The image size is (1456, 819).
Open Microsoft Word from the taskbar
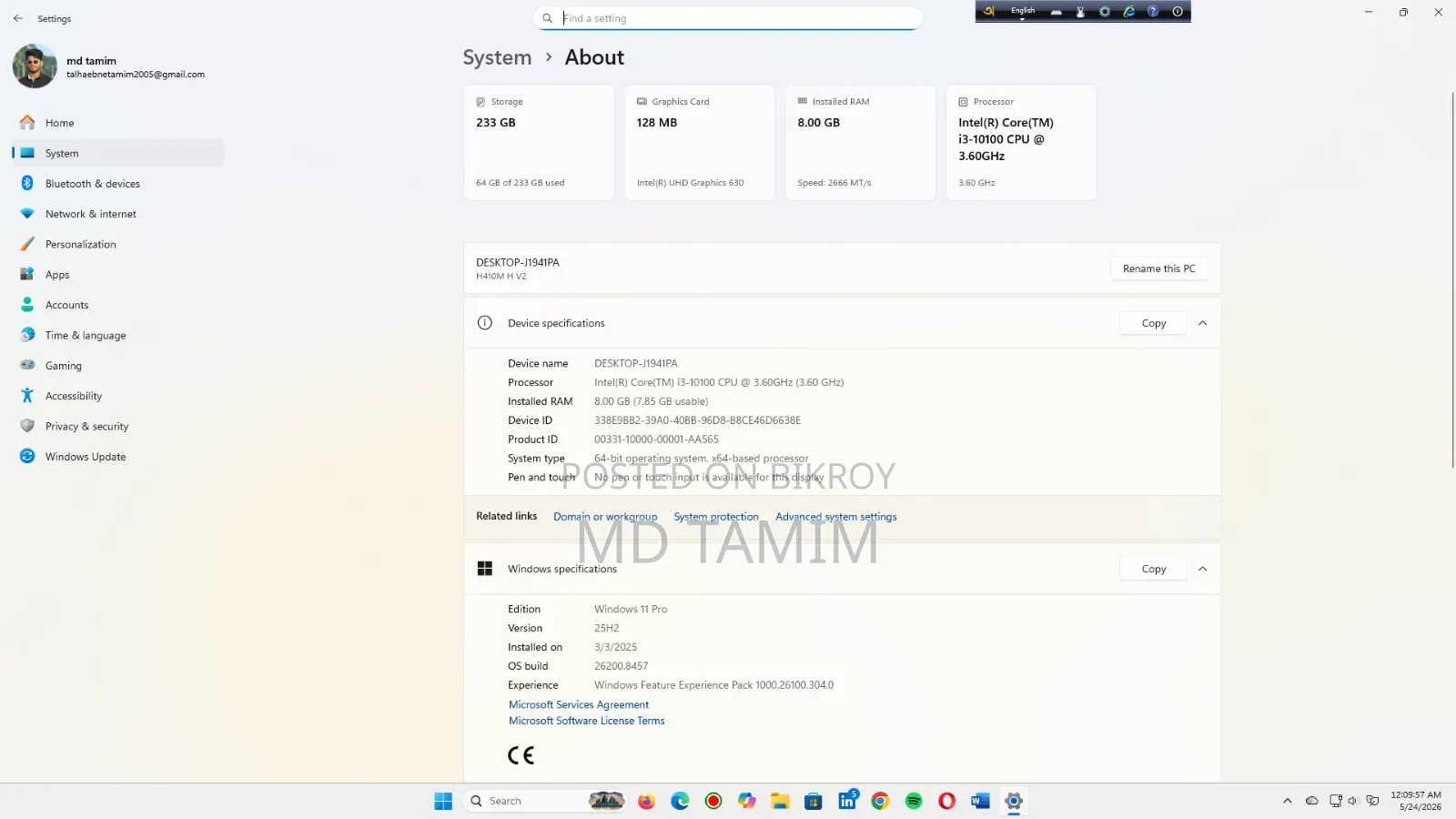click(980, 801)
